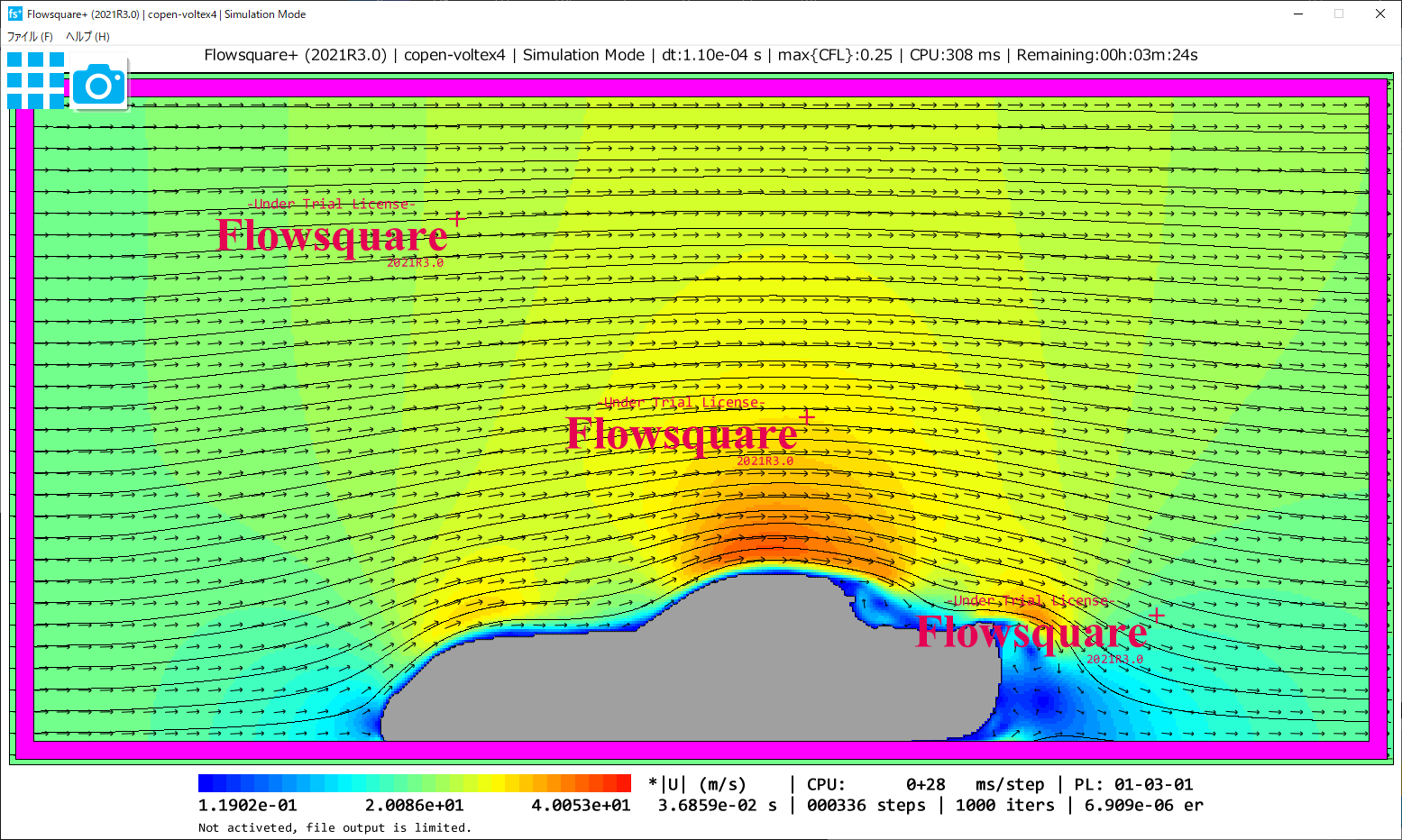This screenshot has height=840, width=1402.
Task: Click the '*|U| (m/s)' variable label
Action: 698,784
